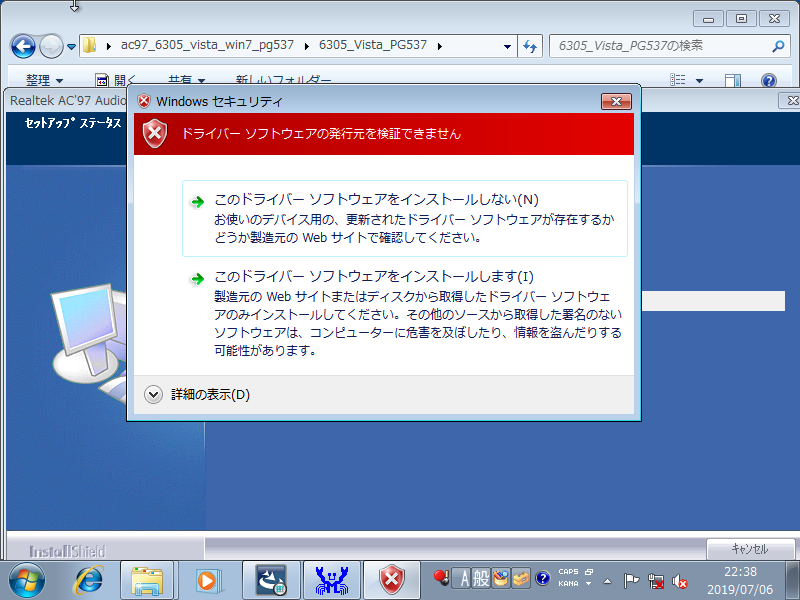Select the 6305_Vista_PG537 breadcrumb in address bar
Viewport: 800px width, 600px height.
pyautogui.click(x=372, y=45)
